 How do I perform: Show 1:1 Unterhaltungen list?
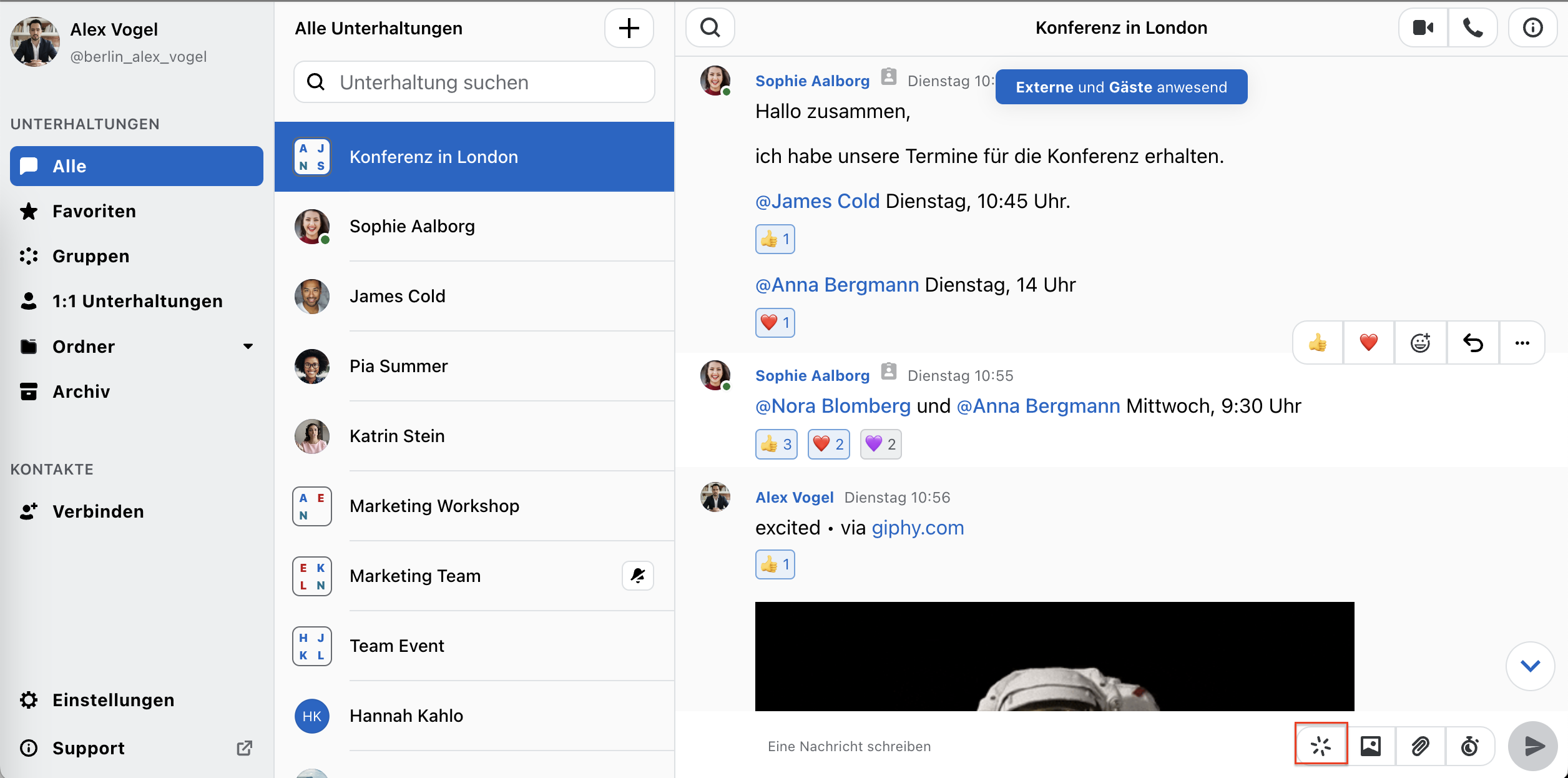(x=136, y=301)
